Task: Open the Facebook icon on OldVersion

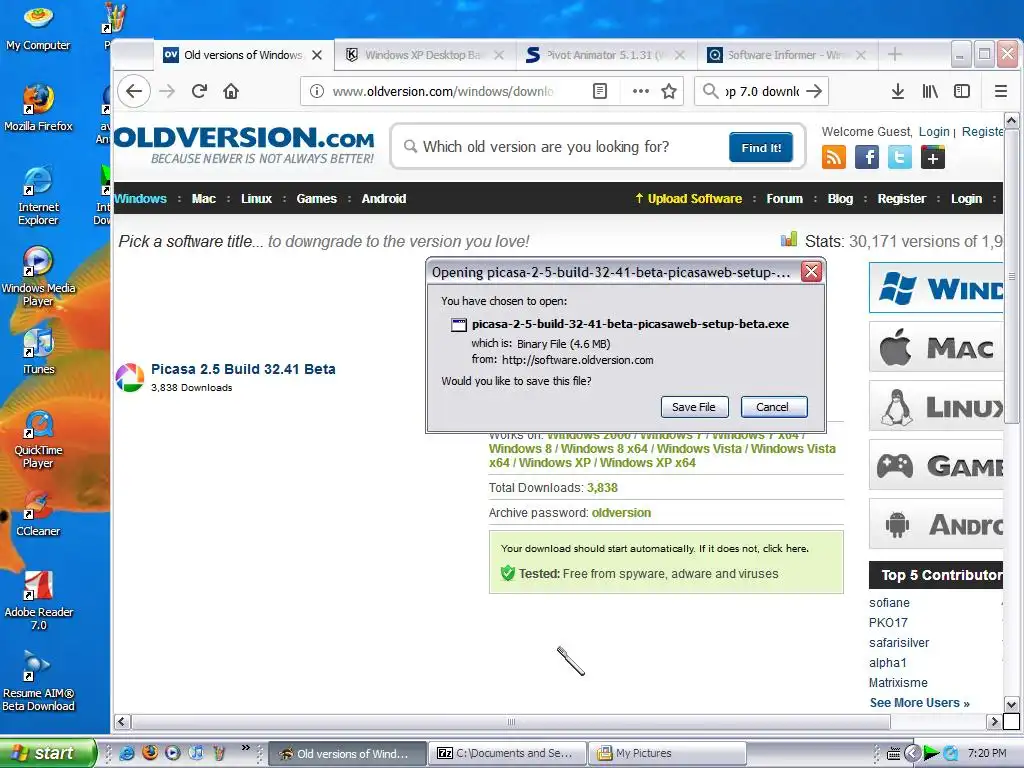Action: [x=867, y=157]
